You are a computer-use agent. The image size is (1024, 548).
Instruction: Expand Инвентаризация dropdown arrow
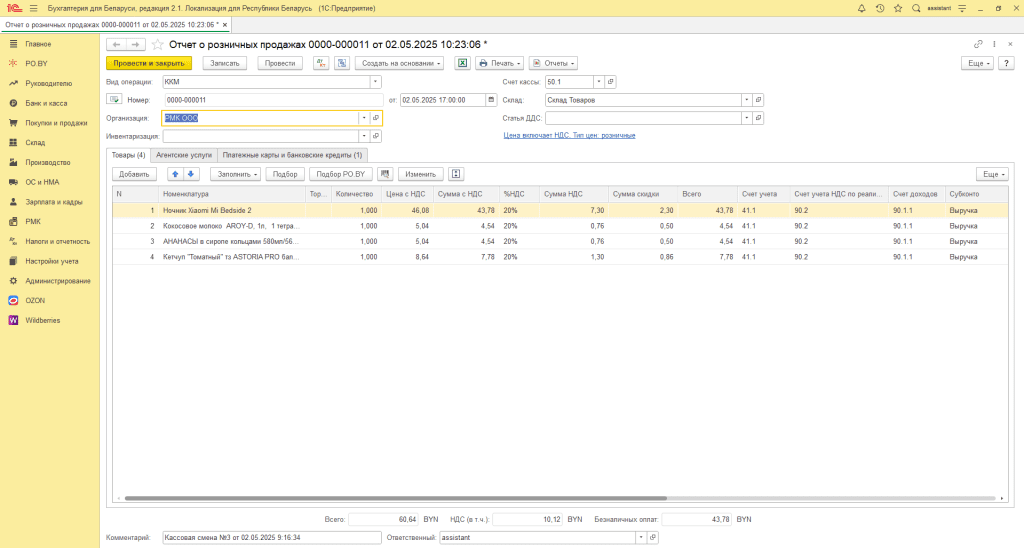364,137
